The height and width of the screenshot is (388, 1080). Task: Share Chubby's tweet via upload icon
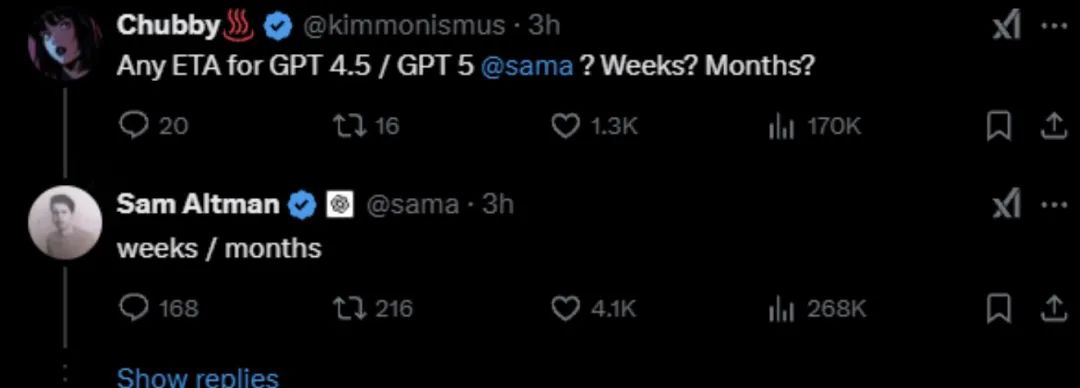[x=1052, y=127]
